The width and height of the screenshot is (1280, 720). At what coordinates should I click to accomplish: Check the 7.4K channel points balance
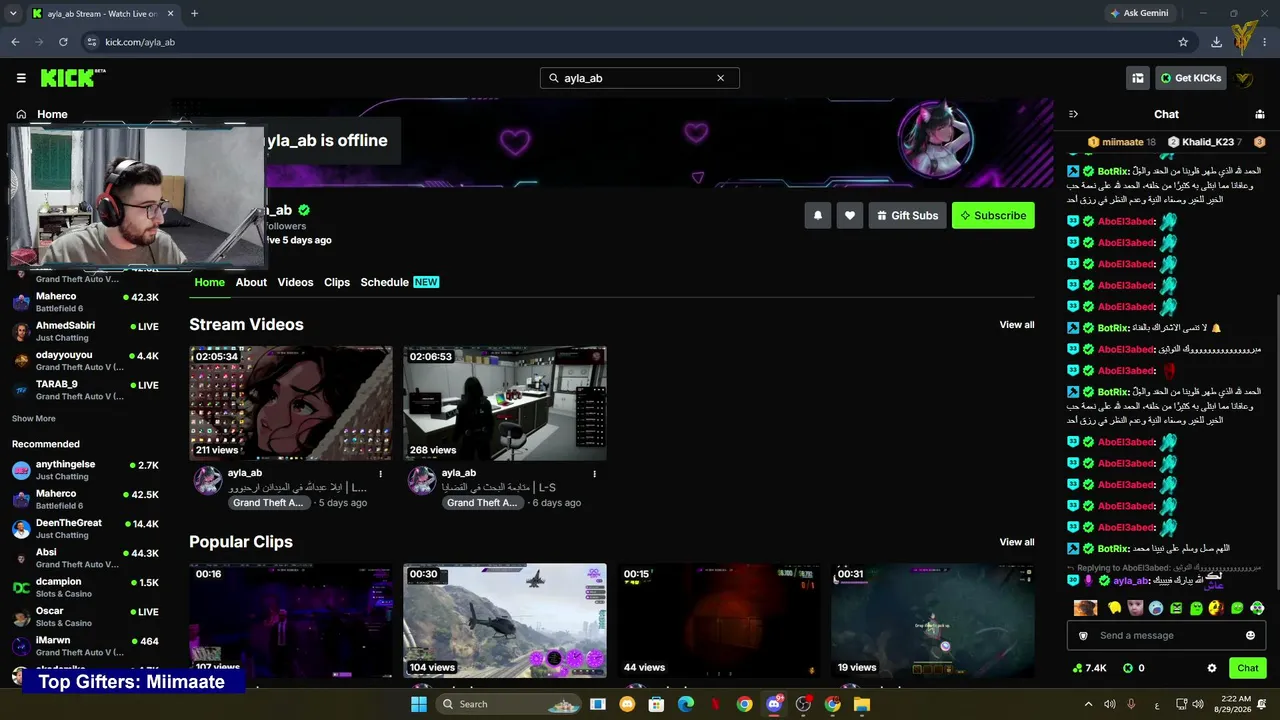coord(1089,668)
